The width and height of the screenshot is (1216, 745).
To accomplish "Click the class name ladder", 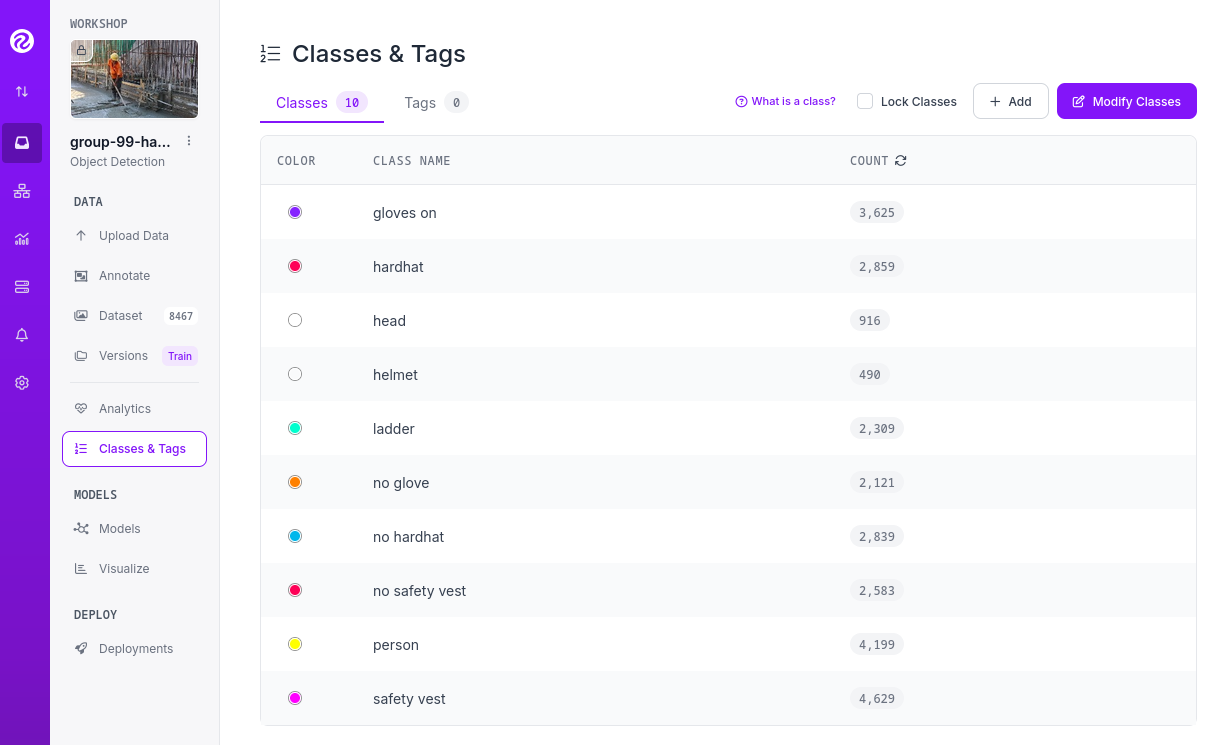I will pos(394,429).
